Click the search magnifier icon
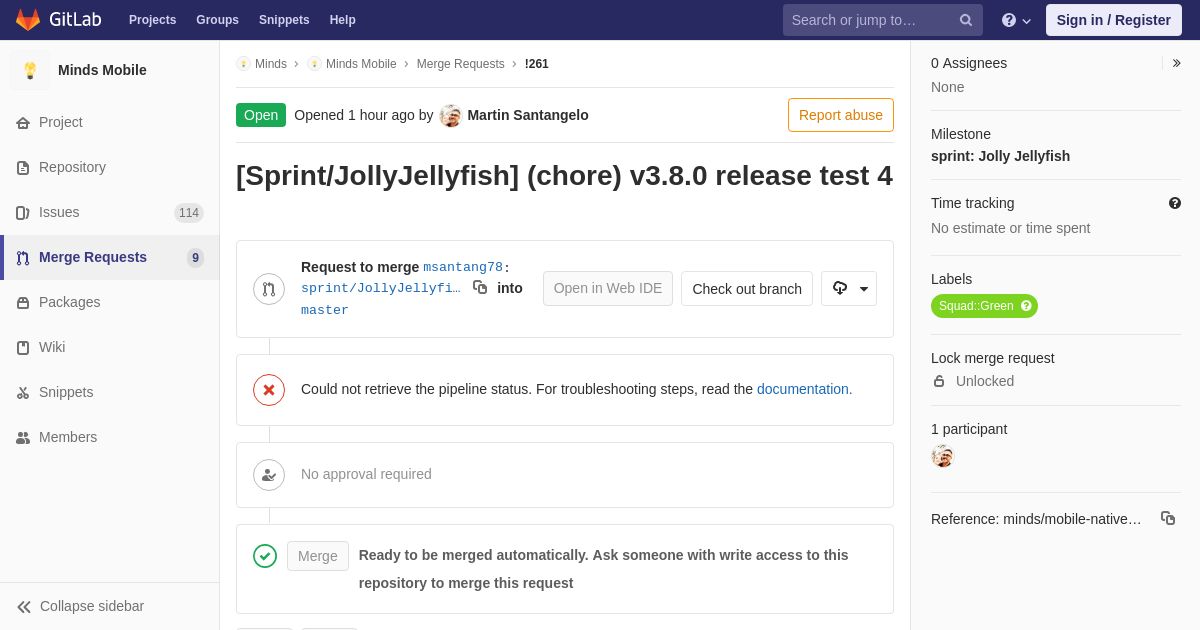 966,20
